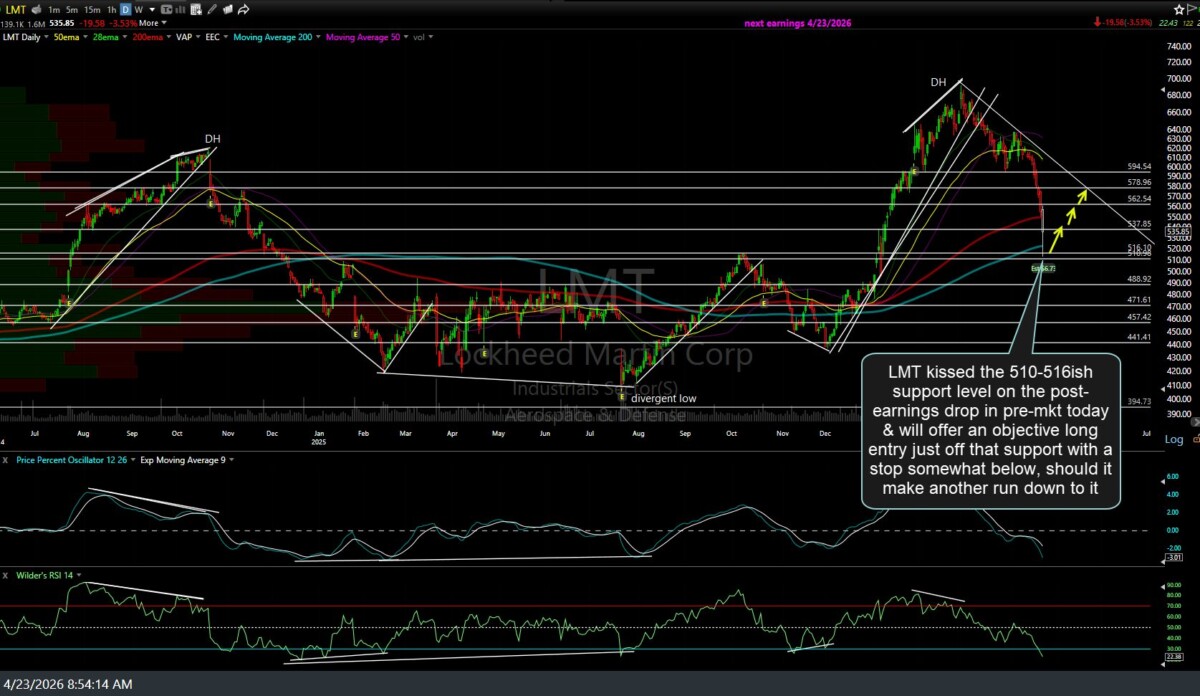
Task: Switch to 1h timeframe
Action: [111, 10]
